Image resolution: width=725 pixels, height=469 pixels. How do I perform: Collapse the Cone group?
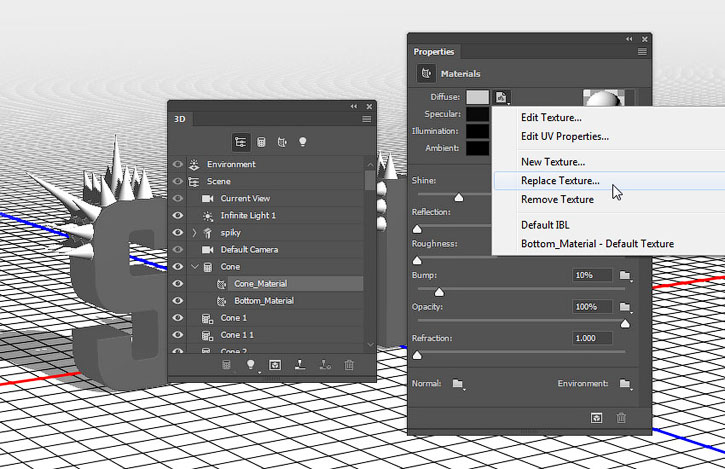195,267
